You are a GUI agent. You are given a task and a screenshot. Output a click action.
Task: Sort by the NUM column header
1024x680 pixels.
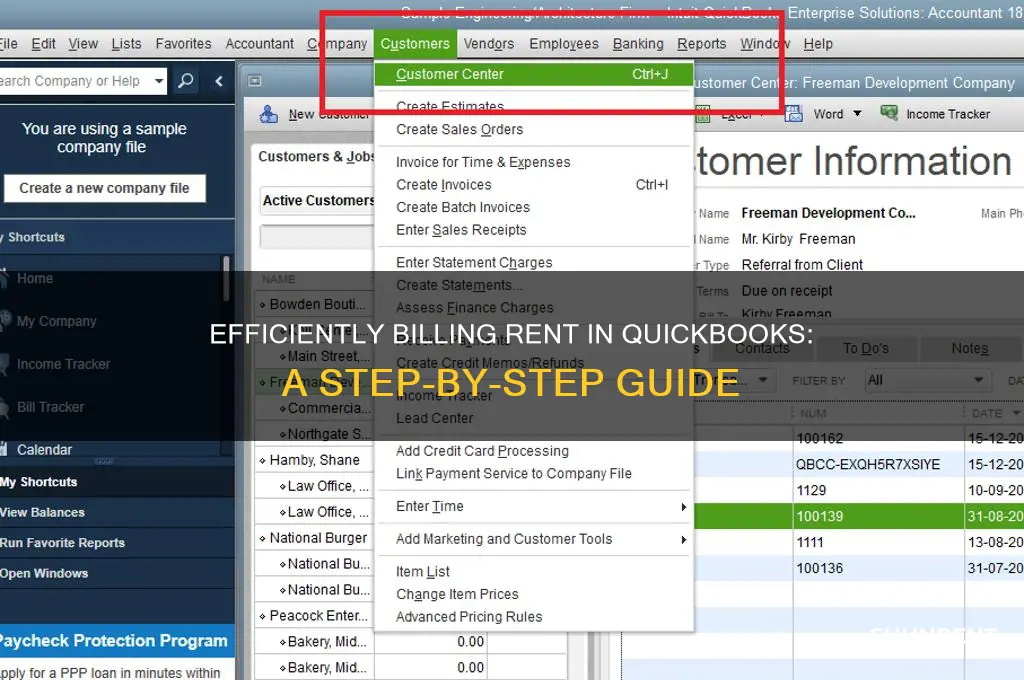(813, 413)
